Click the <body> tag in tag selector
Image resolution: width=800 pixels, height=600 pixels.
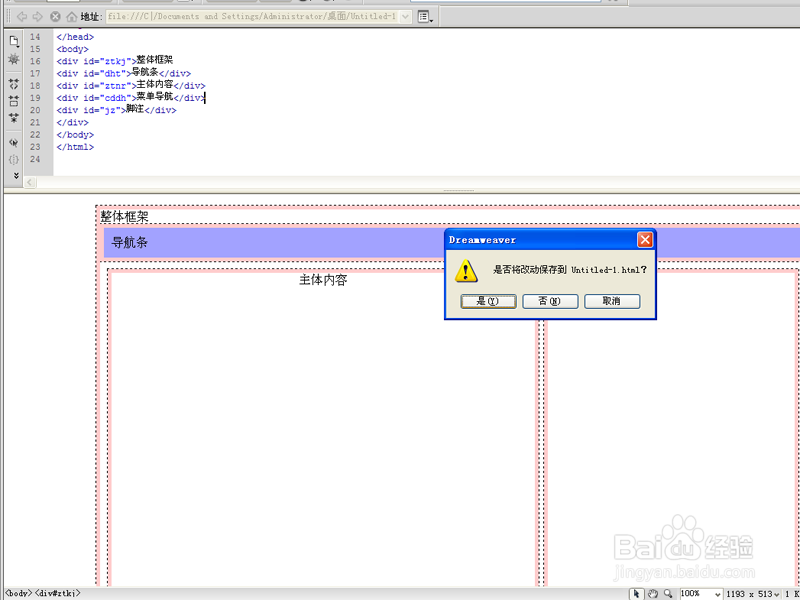click(x=18, y=593)
